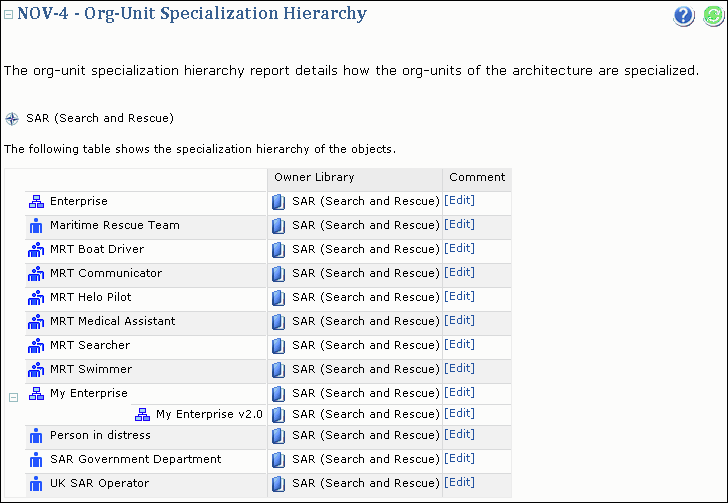Click the MRT Boat Driver role icon
Viewport: 728px width, 503px height.
click(x=36, y=250)
